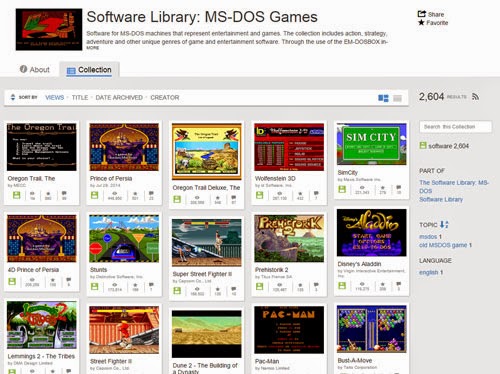500x374 pixels.
Task: Open Oregon Trail, The thumbnail
Action: tap(42, 147)
